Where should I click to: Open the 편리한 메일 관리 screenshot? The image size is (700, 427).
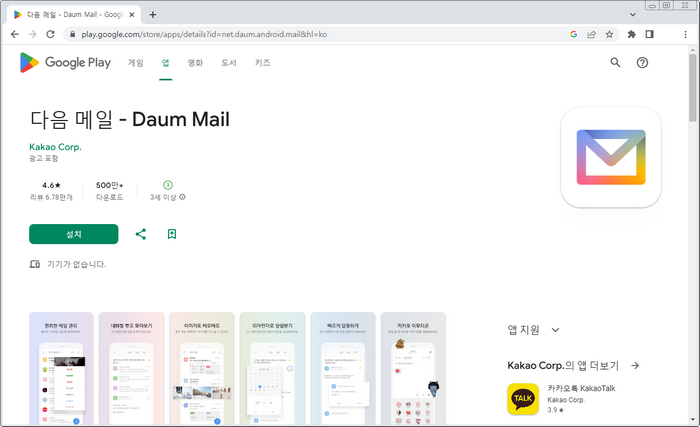(x=61, y=368)
